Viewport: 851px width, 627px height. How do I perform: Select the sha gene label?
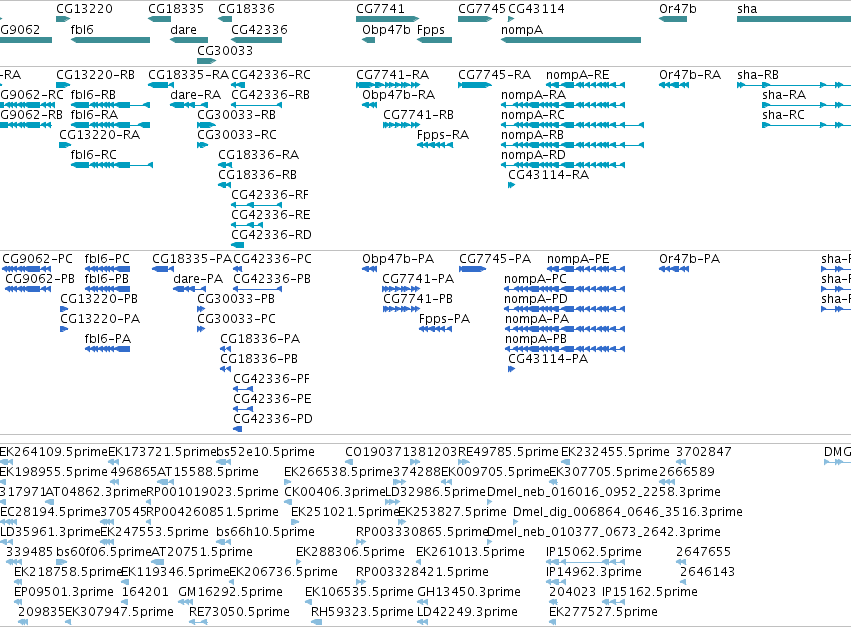tap(747, 9)
